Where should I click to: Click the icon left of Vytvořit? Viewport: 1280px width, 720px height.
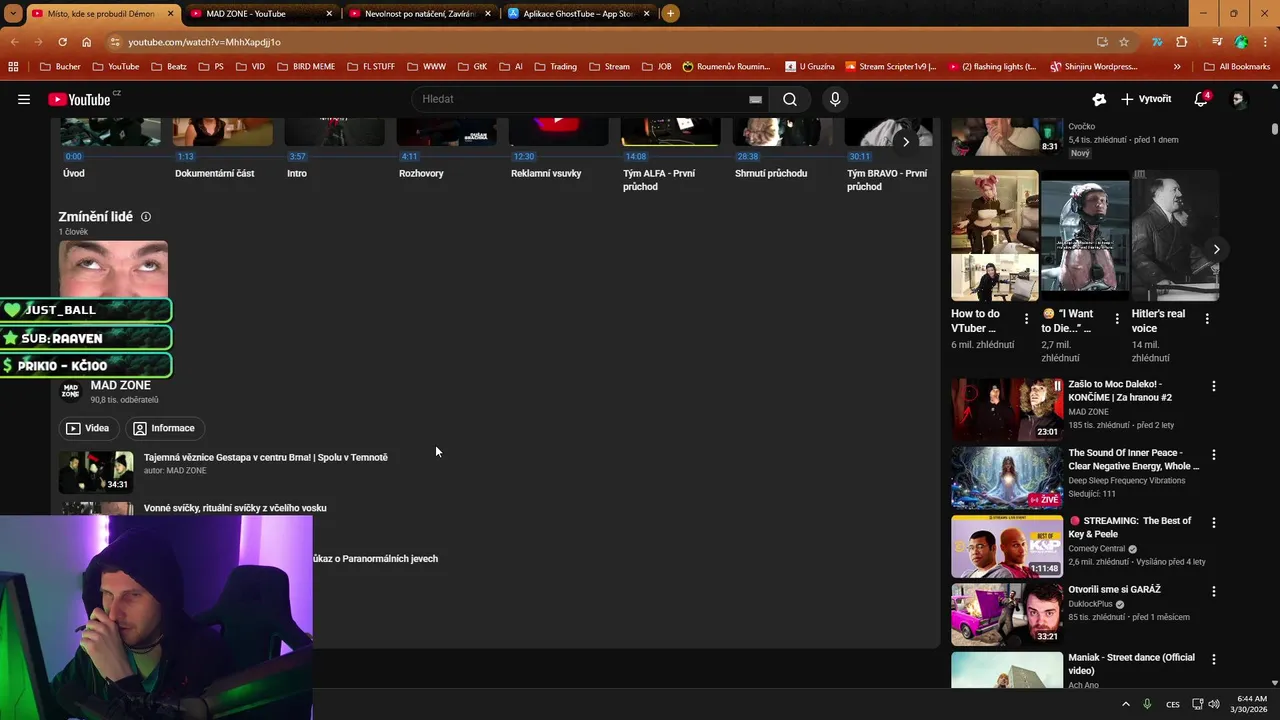coord(1099,99)
